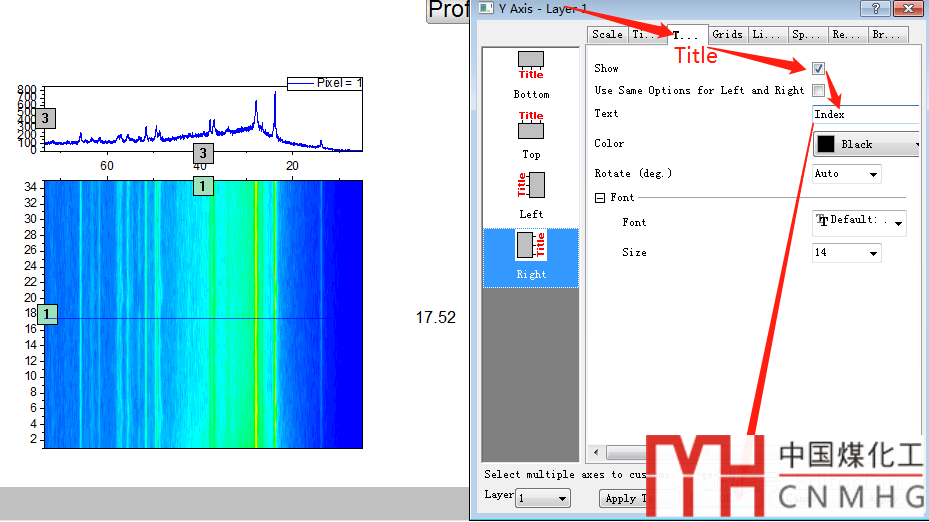Uncheck the Show title checkbox
This screenshot has height=522, width=929.
click(819, 68)
